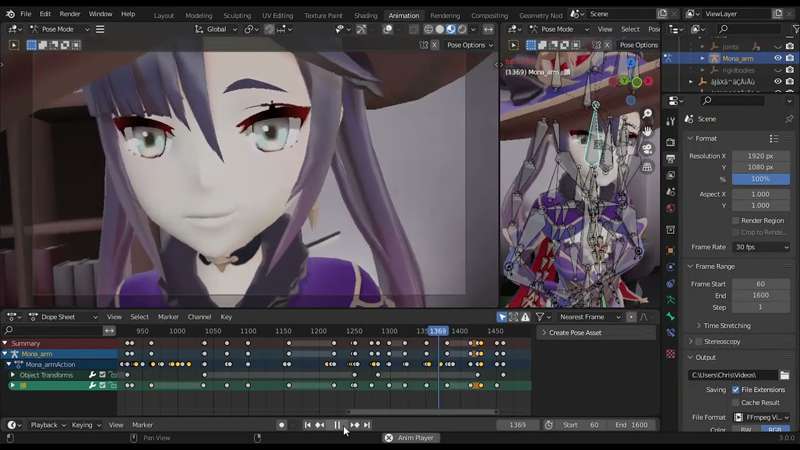Select material preview shading mode
This screenshot has height=450, width=800.
click(451, 29)
